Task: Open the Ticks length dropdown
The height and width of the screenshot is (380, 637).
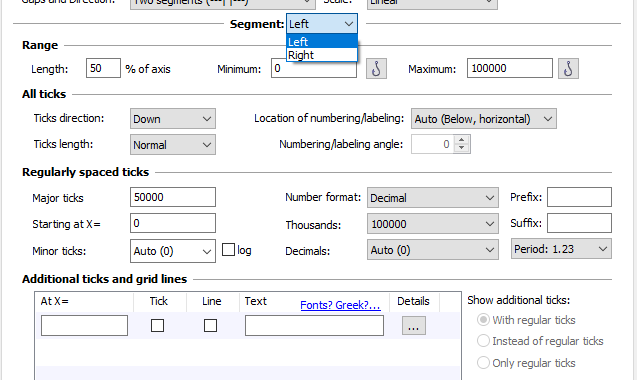Action: 173,145
